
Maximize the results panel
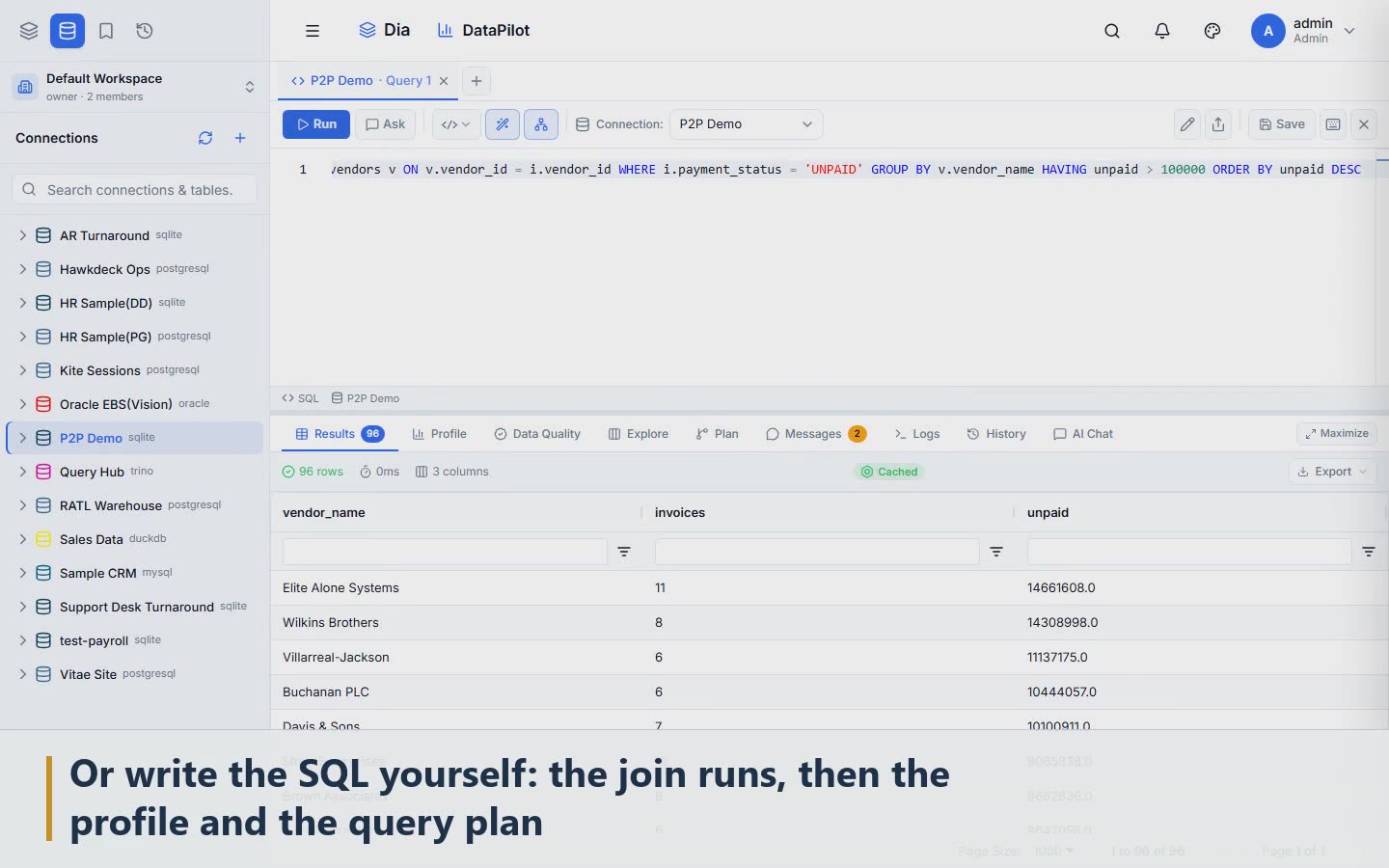coord(1337,434)
